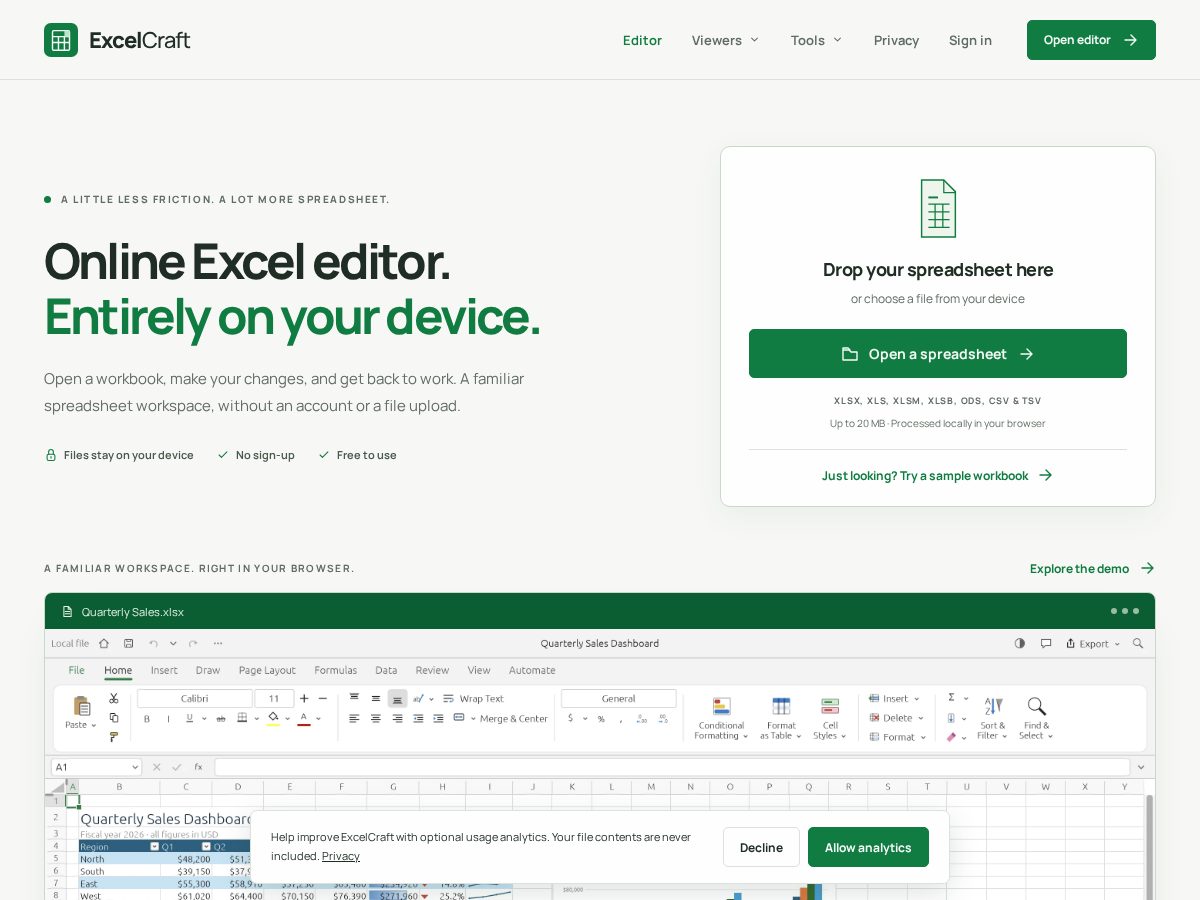Toggle Wrap Text
The image size is (1200, 900).
coord(473,698)
